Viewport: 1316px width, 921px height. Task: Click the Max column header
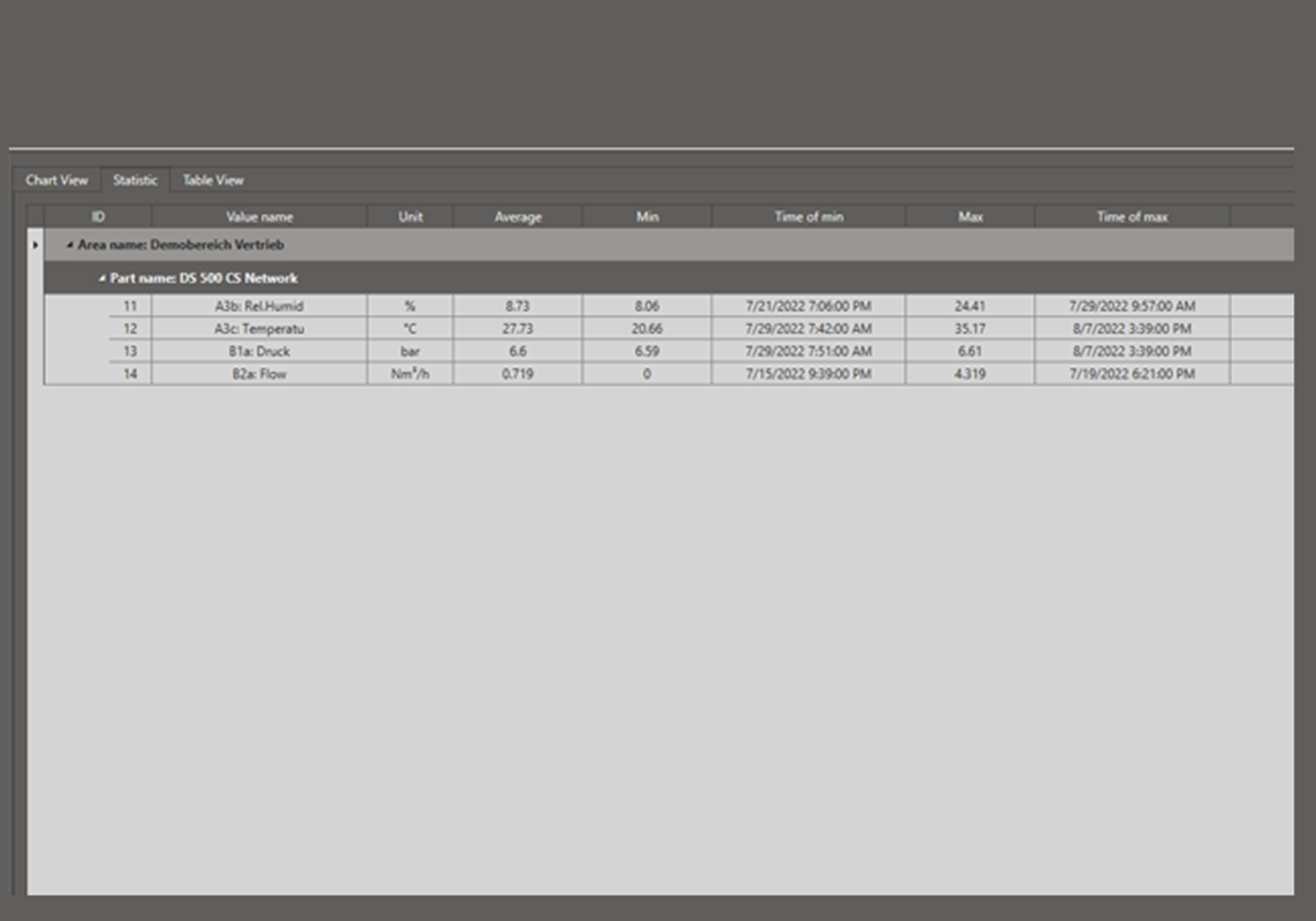[x=971, y=217]
